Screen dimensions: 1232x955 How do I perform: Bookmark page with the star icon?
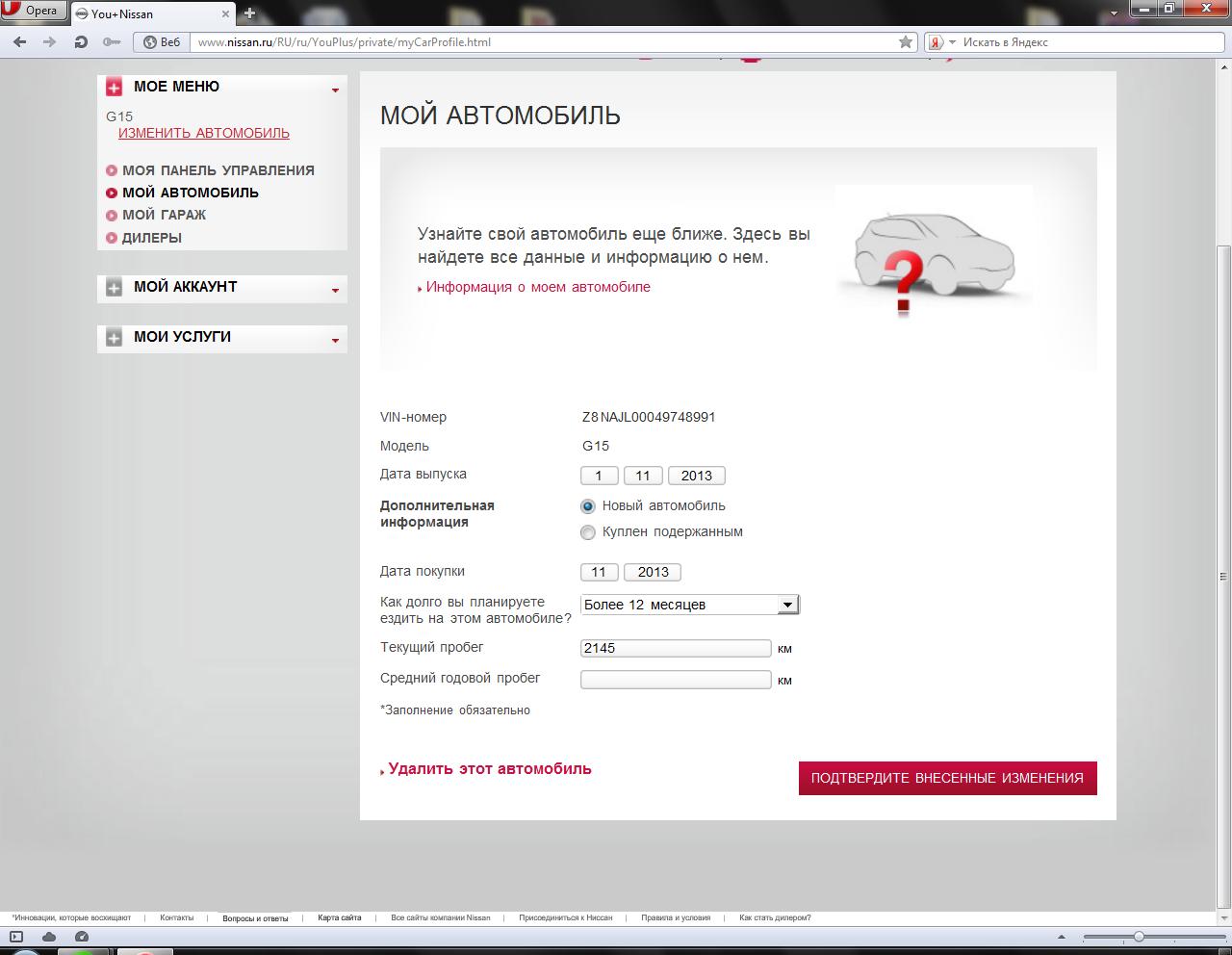click(x=905, y=42)
